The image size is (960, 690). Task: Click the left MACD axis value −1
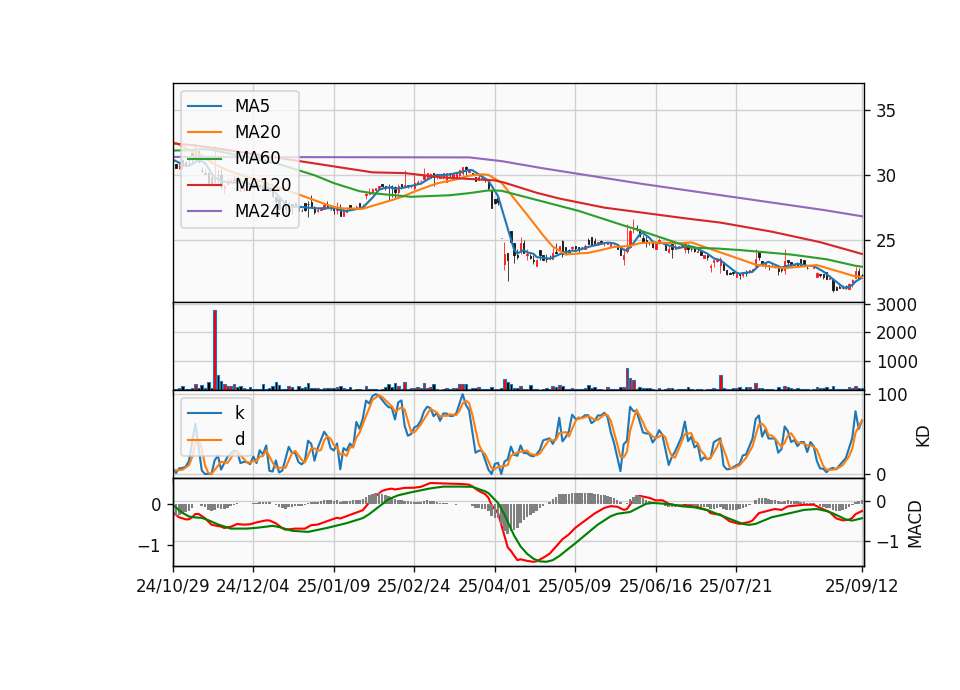[150, 545]
